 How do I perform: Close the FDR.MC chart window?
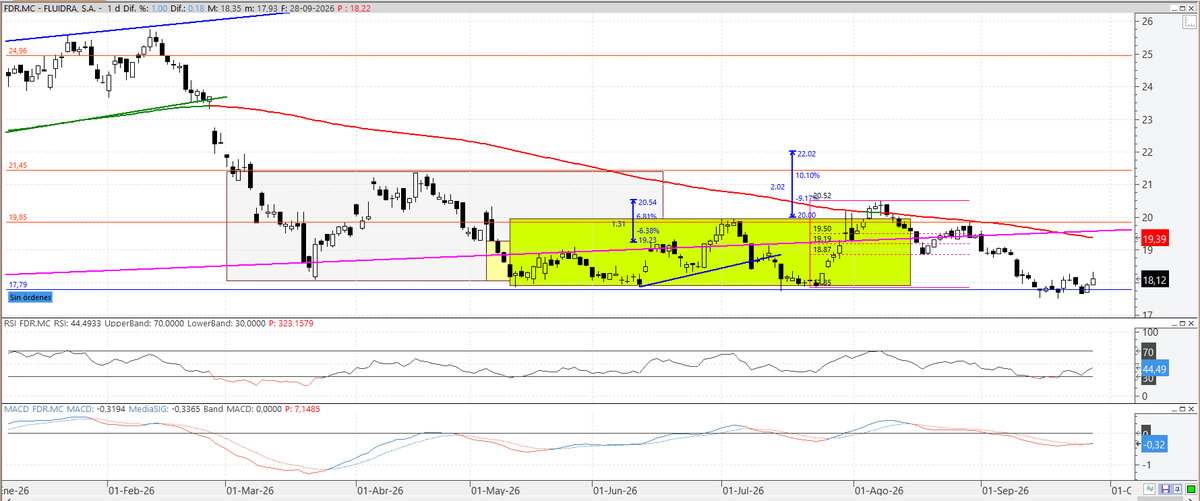(x=1191, y=8)
